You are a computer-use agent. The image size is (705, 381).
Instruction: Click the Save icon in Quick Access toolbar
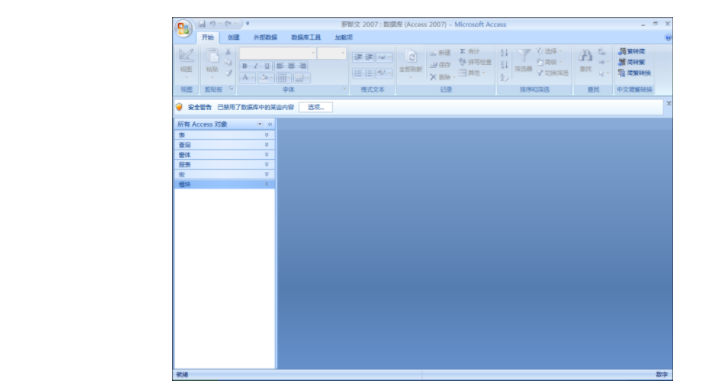pyautogui.click(x=202, y=24)
